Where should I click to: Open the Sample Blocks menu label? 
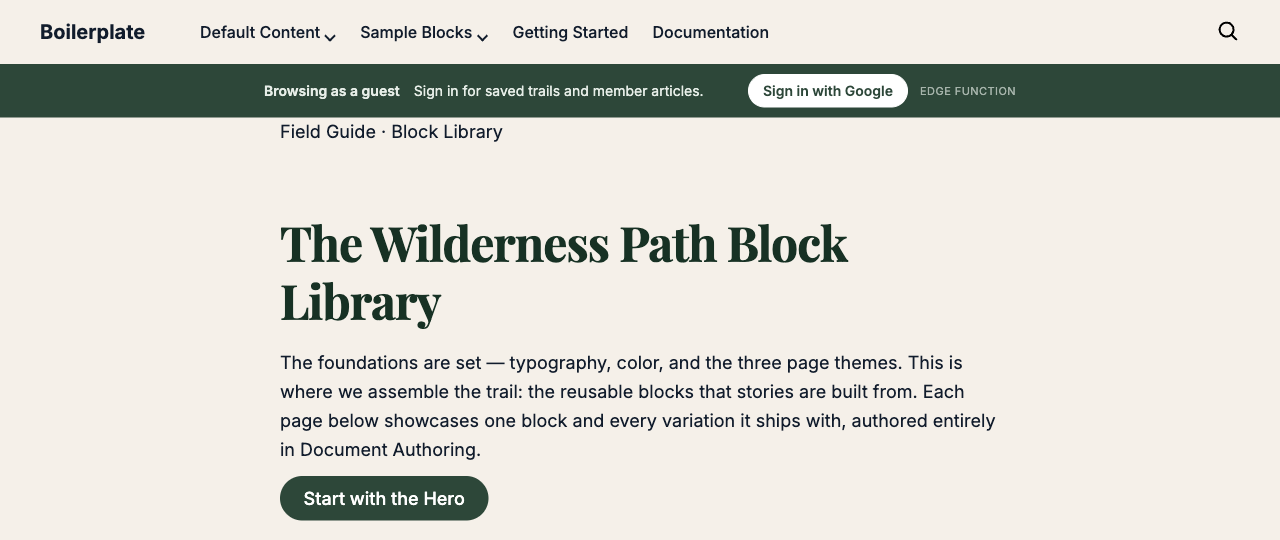416,32
